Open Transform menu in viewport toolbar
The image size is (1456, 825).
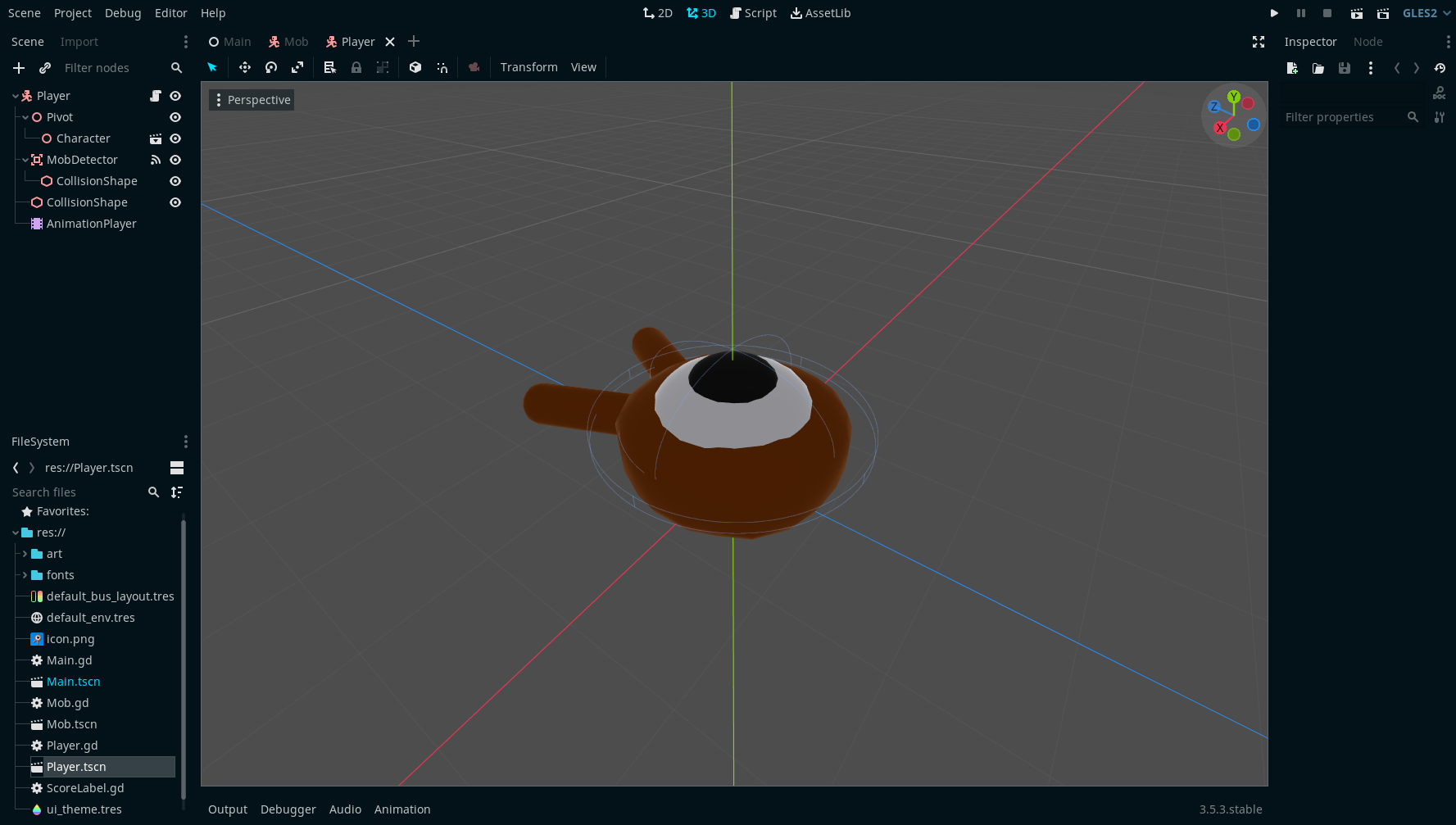point(529,67)
